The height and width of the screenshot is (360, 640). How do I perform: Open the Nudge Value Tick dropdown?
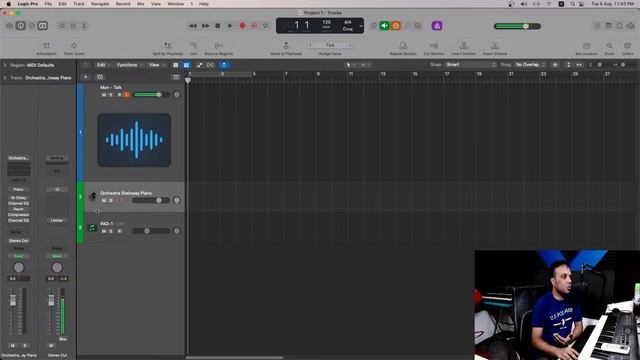330,45
